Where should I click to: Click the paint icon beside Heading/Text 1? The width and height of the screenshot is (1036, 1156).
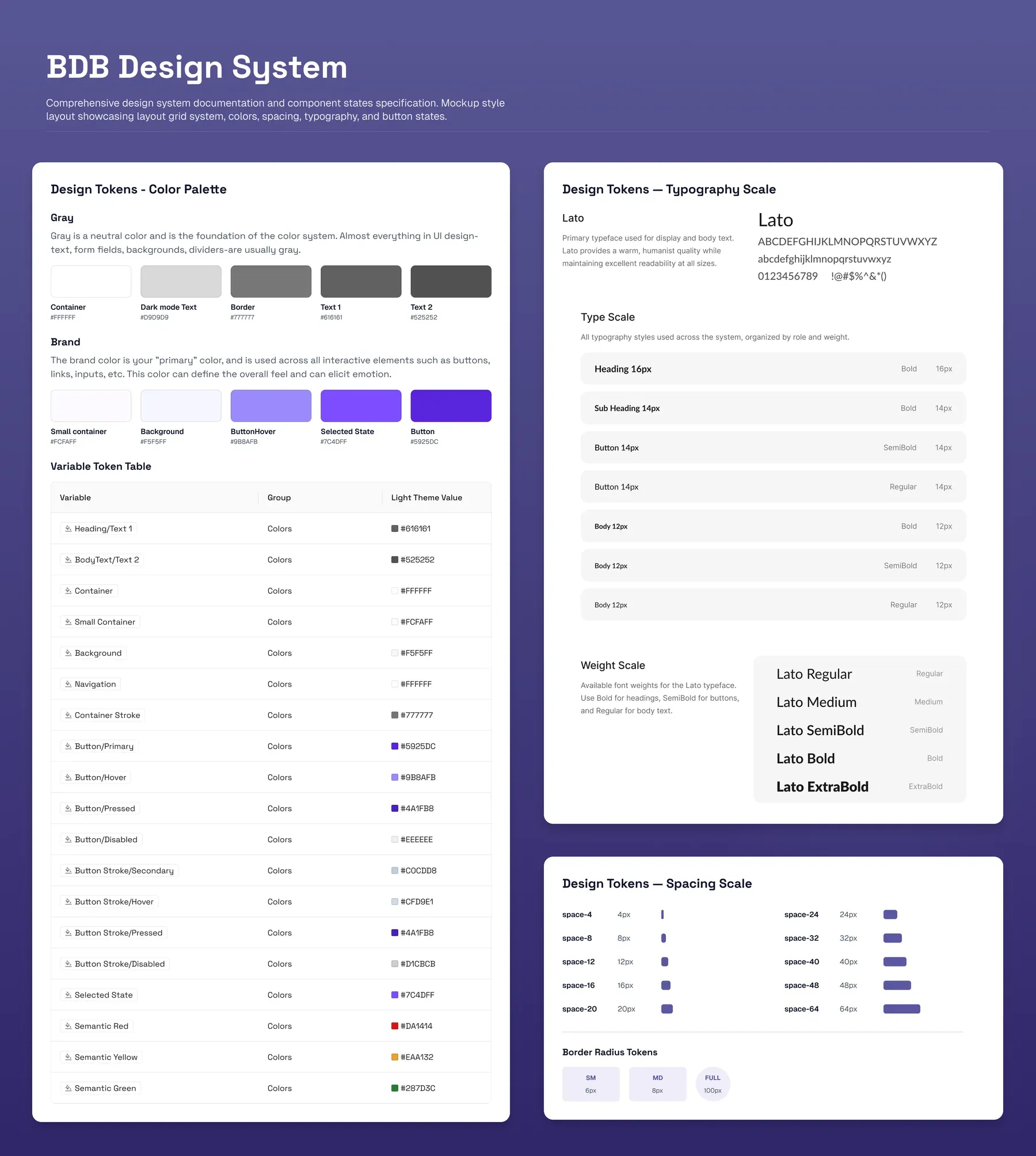(x=68, y=528)
